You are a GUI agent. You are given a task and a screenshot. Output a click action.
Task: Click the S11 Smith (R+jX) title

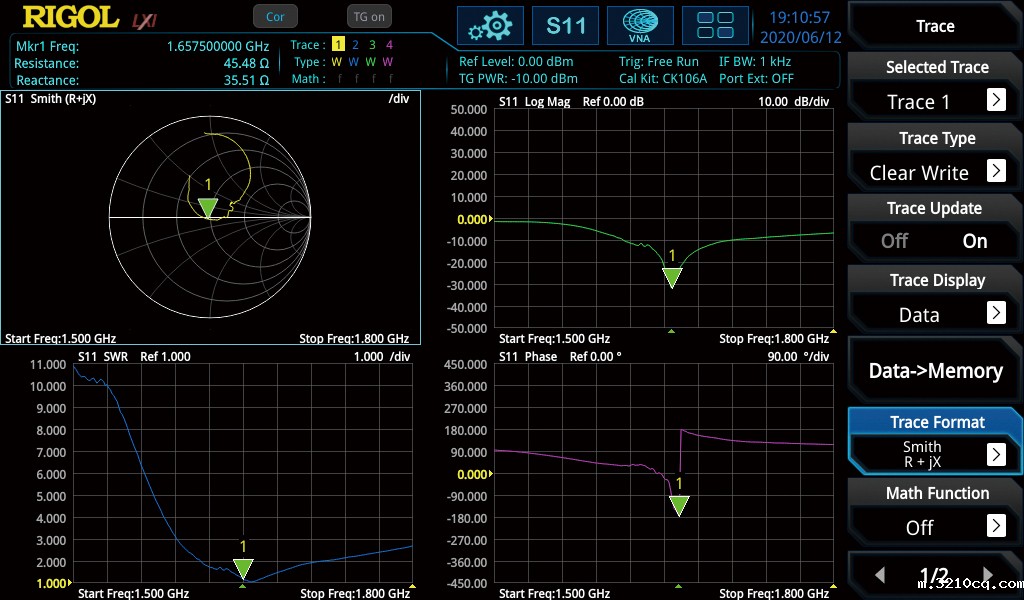[x=51, y=99]
